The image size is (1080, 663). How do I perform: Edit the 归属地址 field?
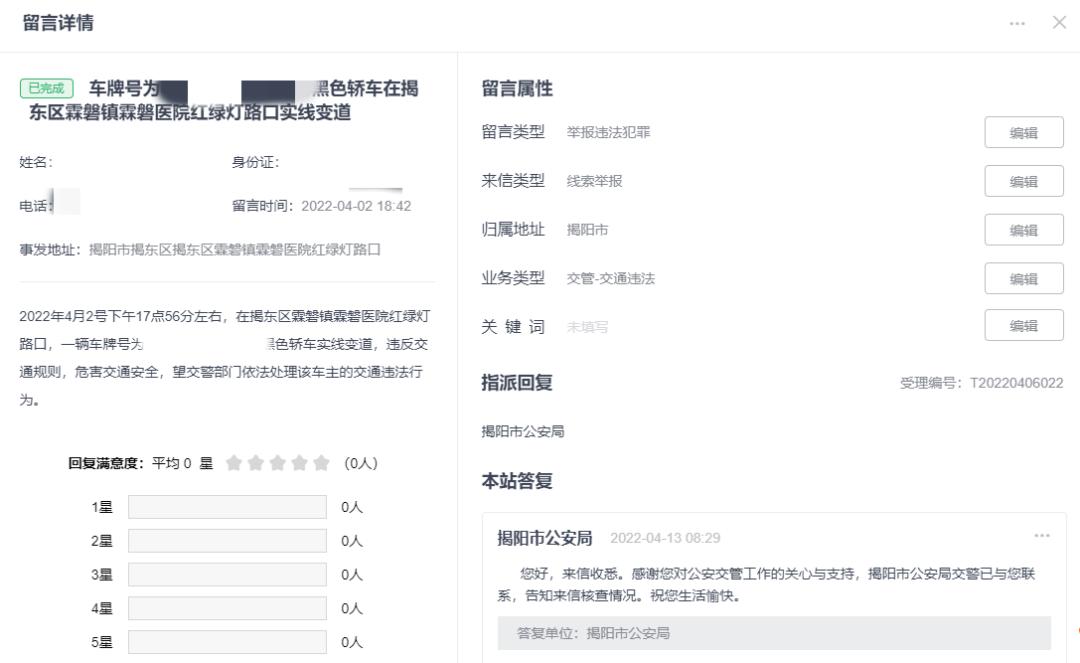coord(1023,229)
